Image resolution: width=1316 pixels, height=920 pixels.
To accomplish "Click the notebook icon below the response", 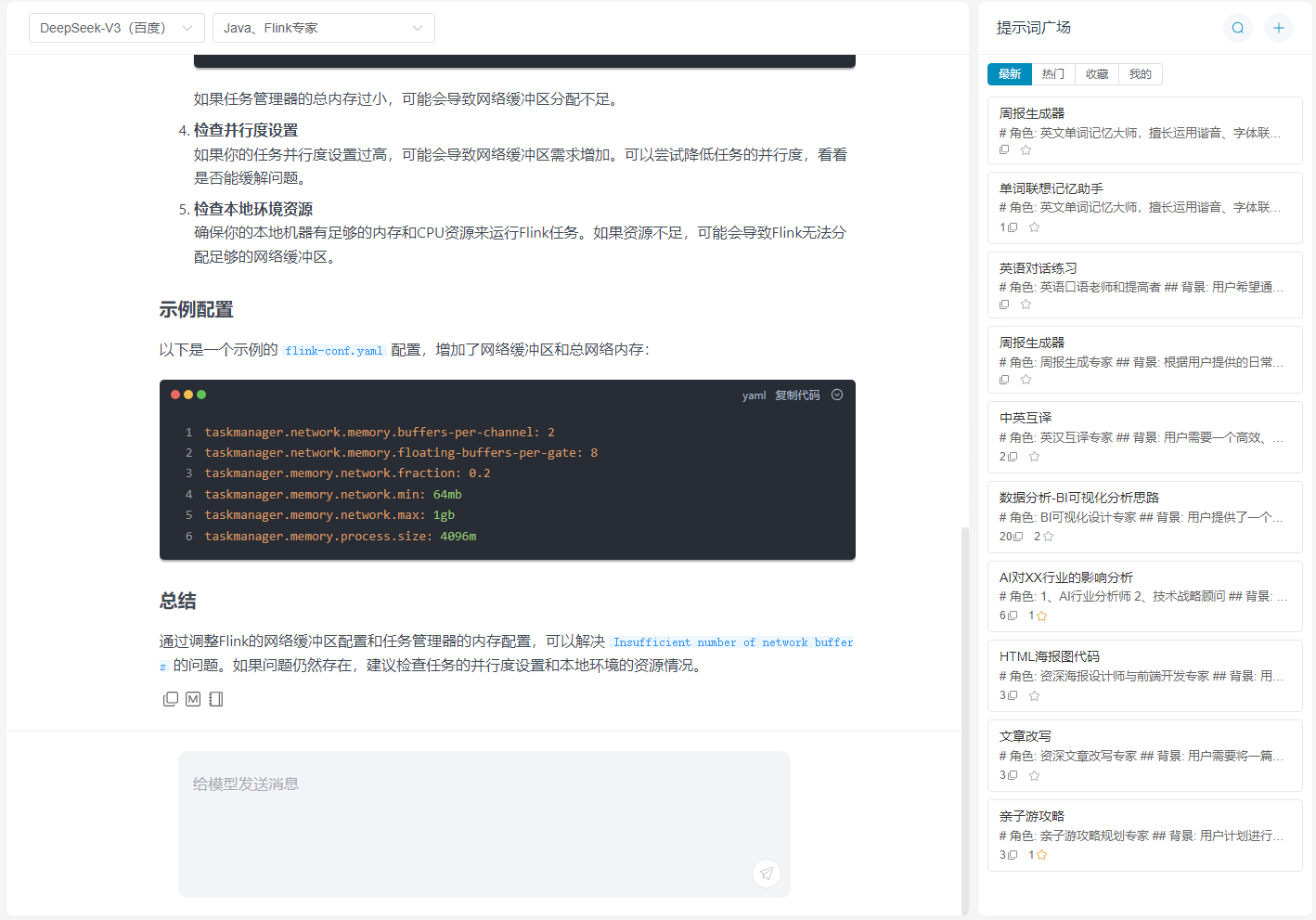I will click(216, 699).
